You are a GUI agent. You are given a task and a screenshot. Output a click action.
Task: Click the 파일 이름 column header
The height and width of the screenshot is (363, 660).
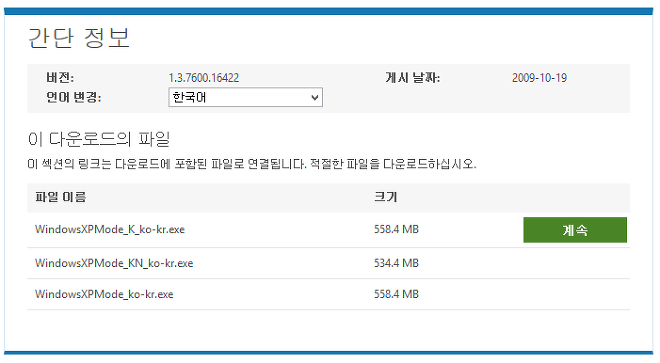(61, 197)
